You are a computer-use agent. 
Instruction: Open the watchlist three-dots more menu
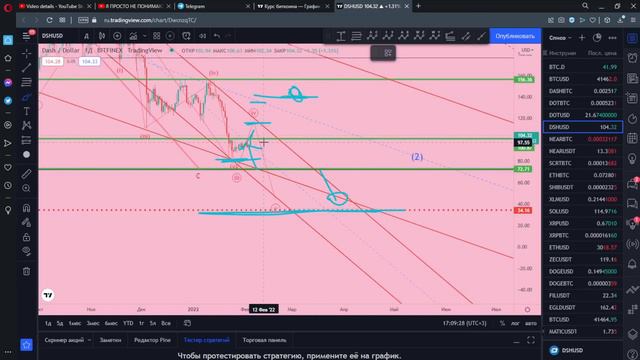pyautogui.click(x=613, y=38)
